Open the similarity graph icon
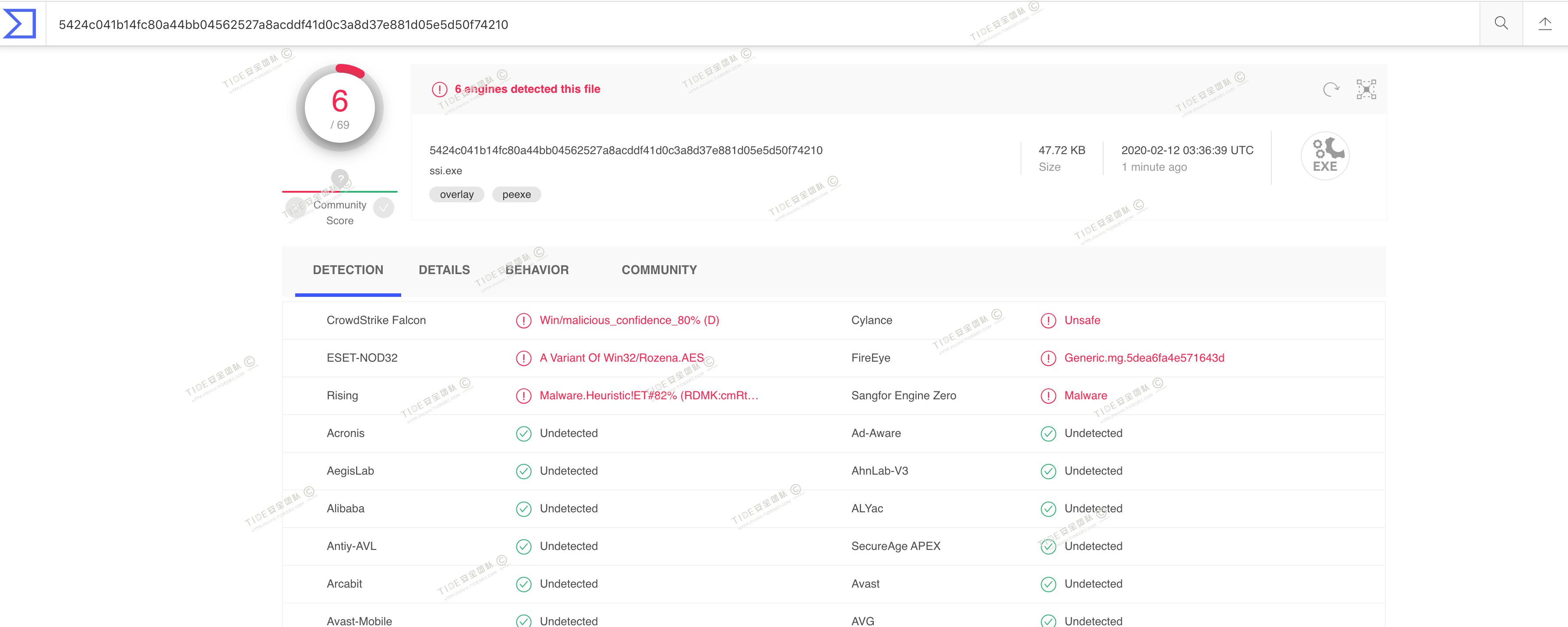The width and height of the screenshot is (1568, 627). 1366,89
